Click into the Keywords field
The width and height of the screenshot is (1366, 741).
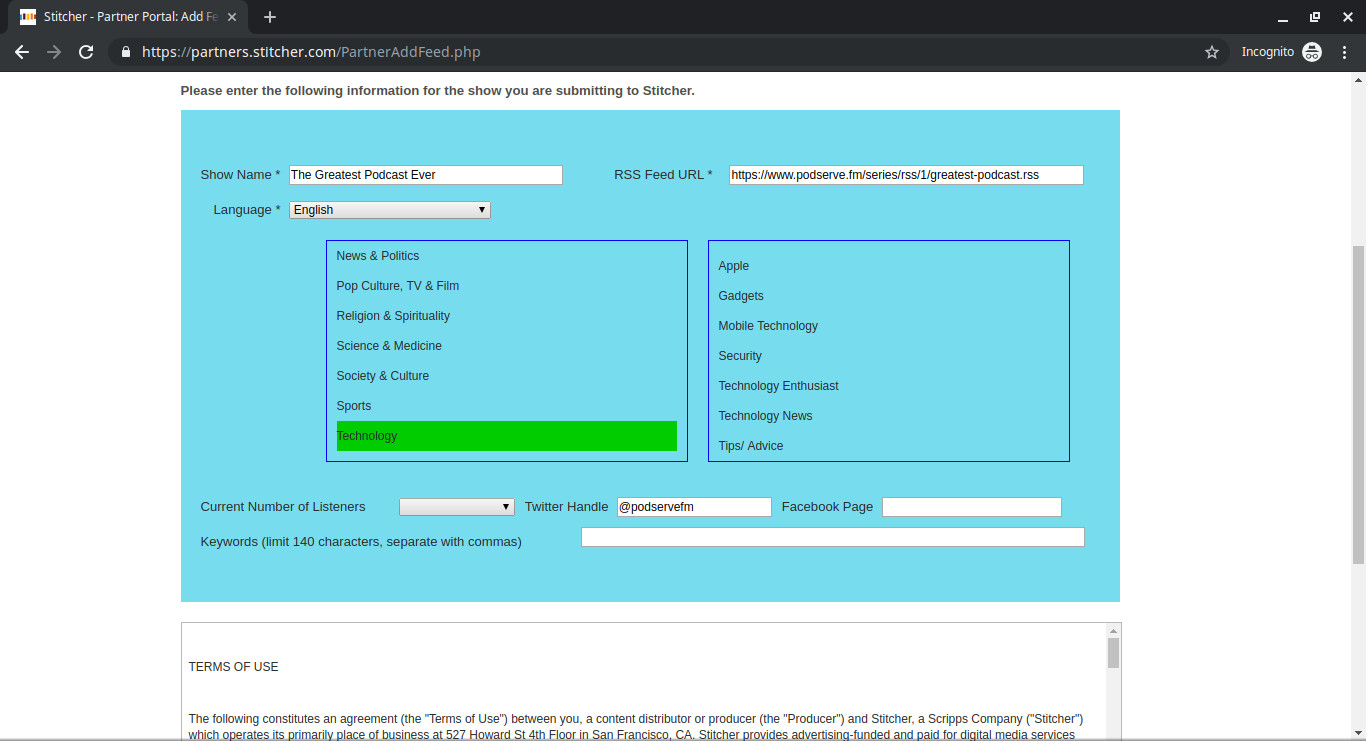tap(833, 537)
